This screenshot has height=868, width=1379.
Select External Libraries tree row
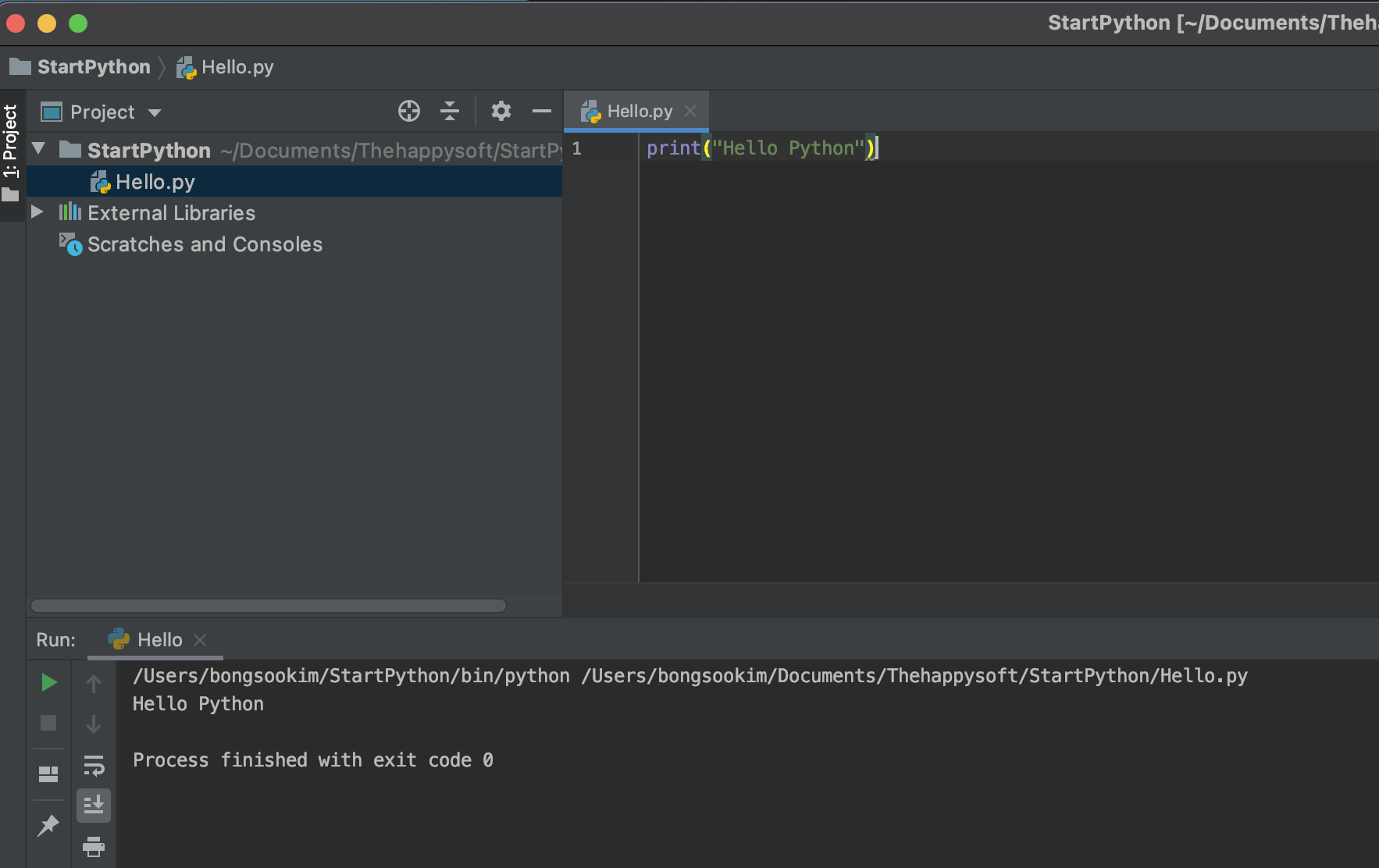tap(294, 213)
